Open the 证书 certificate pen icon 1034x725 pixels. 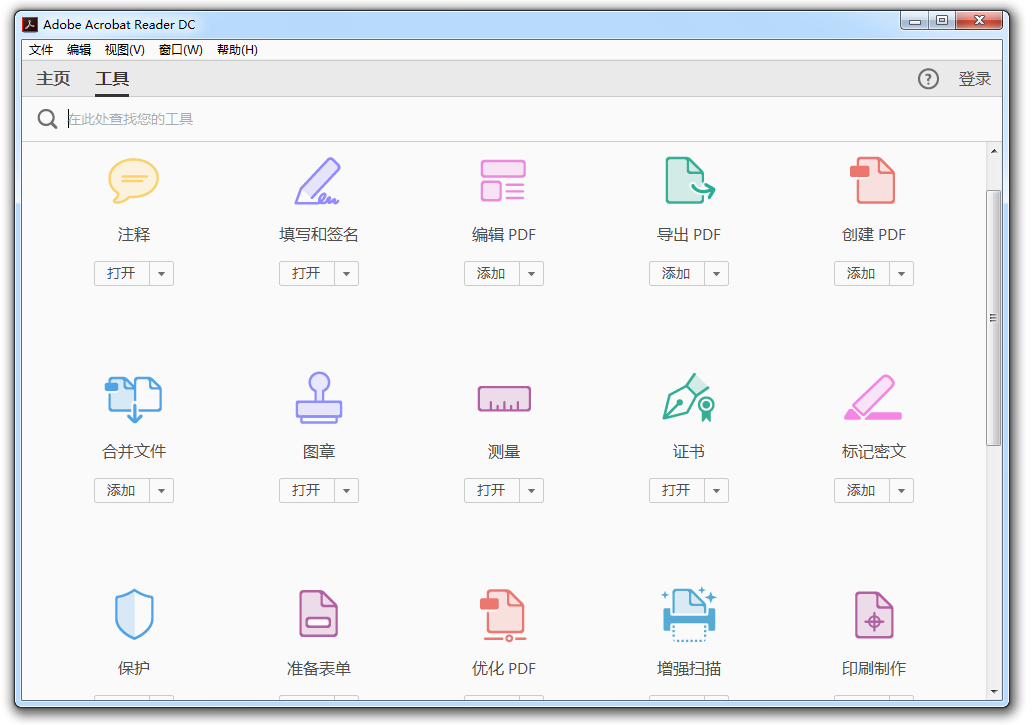tap(689, 398)
